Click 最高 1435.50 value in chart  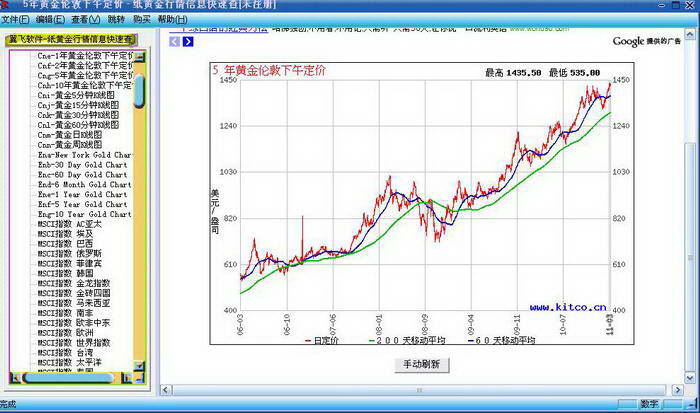(x=513, y=73)
